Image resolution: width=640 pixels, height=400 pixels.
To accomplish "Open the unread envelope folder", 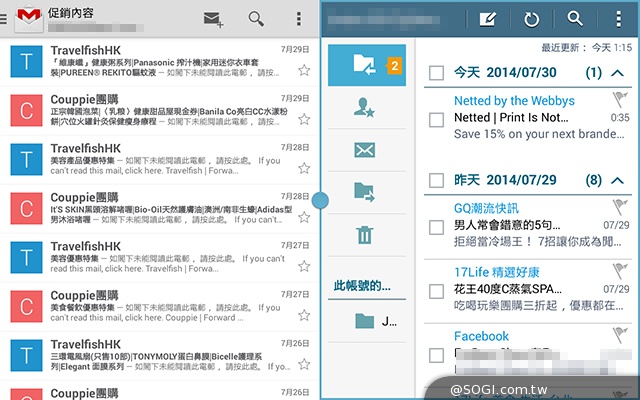I will click(x=364, y=150).
